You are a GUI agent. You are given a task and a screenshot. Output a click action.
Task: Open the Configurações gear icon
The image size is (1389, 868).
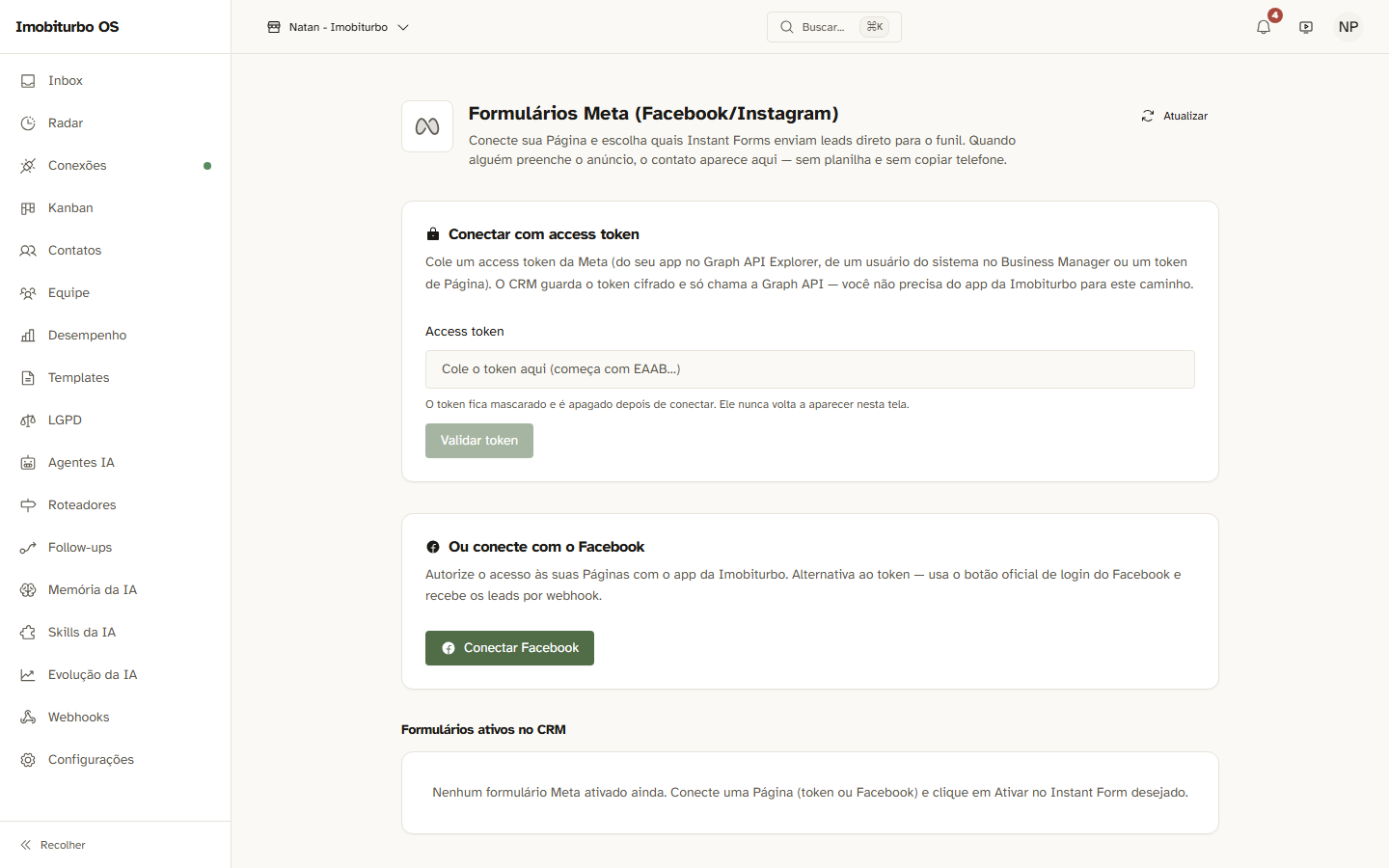[x=28, y=760]
